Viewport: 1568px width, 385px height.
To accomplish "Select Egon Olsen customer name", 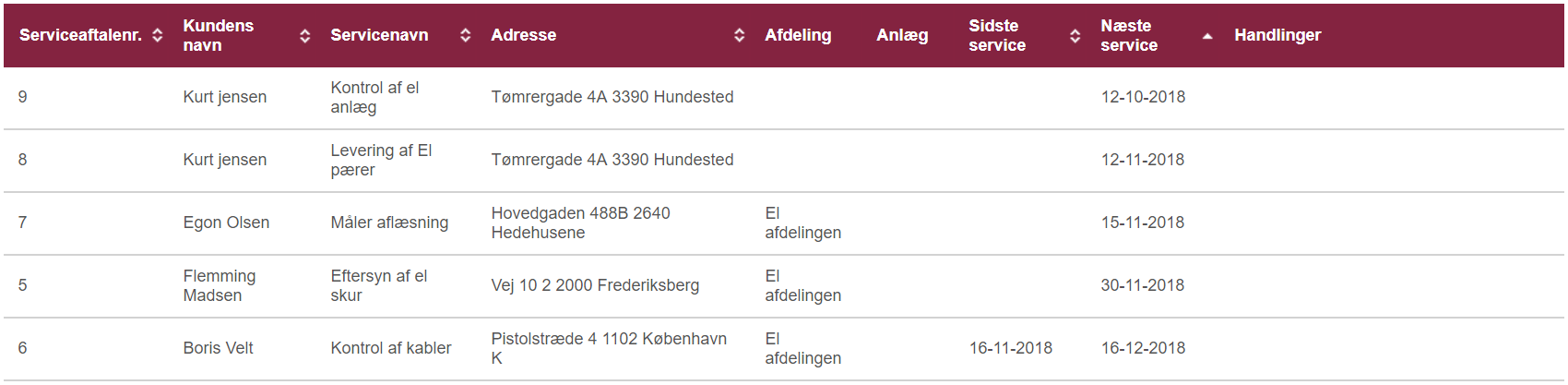I will click(x=226, y=223).
